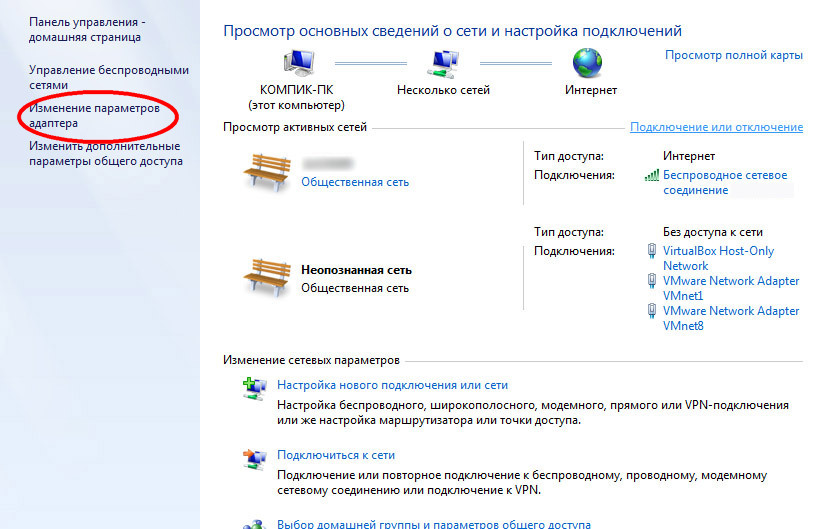Click the icon beside Настройка нового подключения

tap(255, 388)
